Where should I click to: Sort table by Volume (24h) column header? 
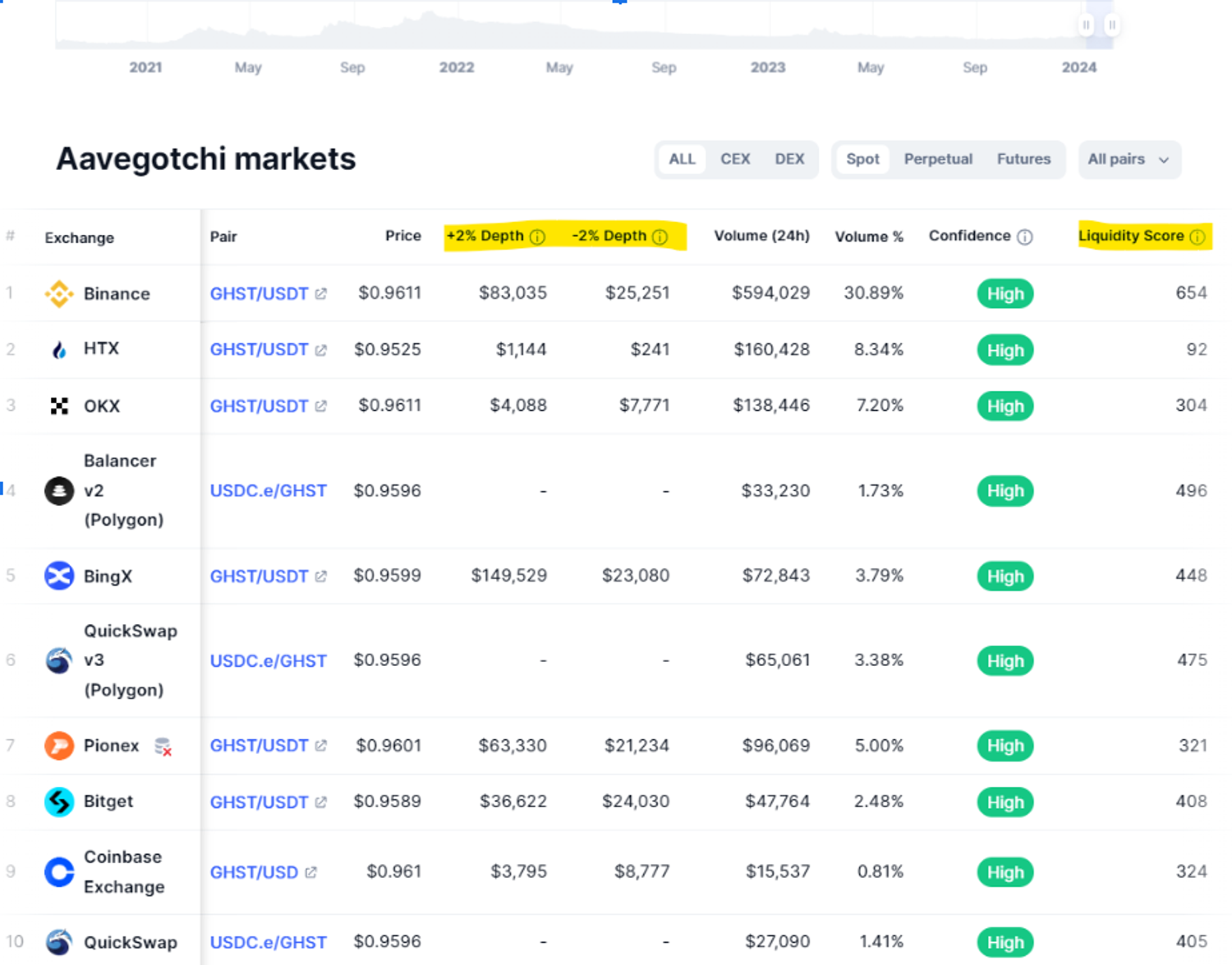pyautogui.click(x=761, y=236)
